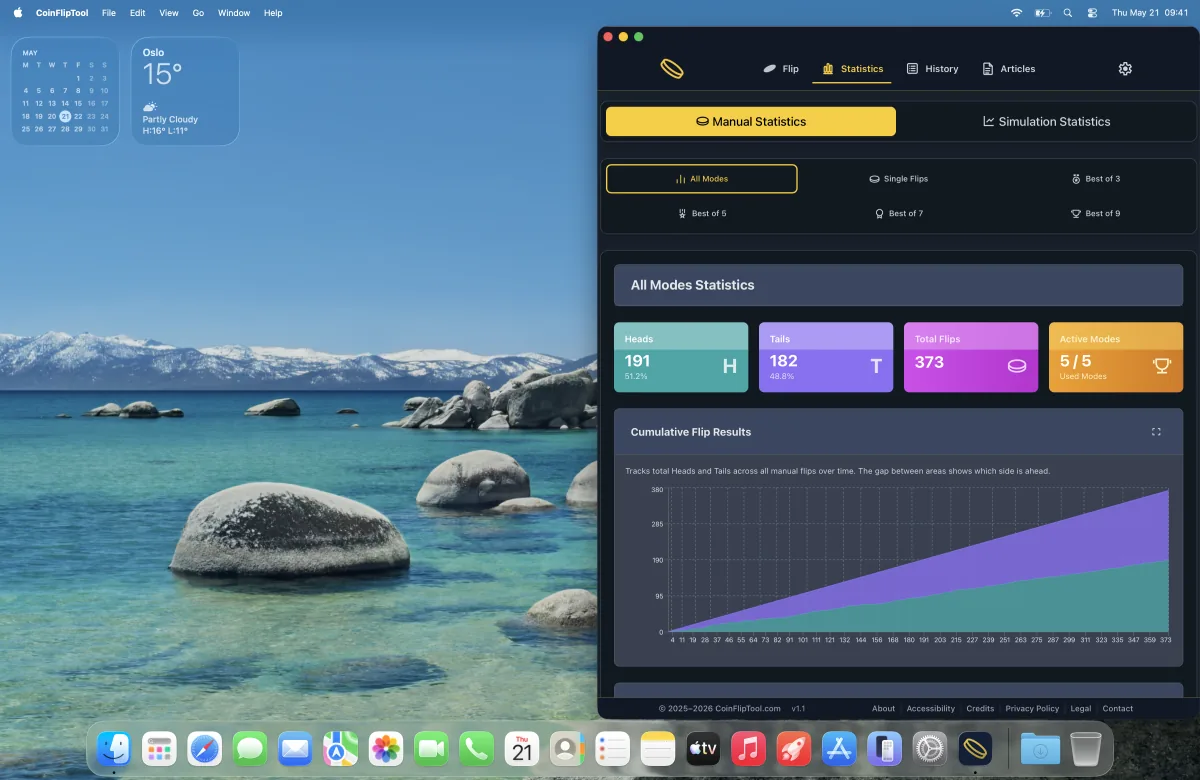
Task: Switch to the History tab
Action: (932, 69)
